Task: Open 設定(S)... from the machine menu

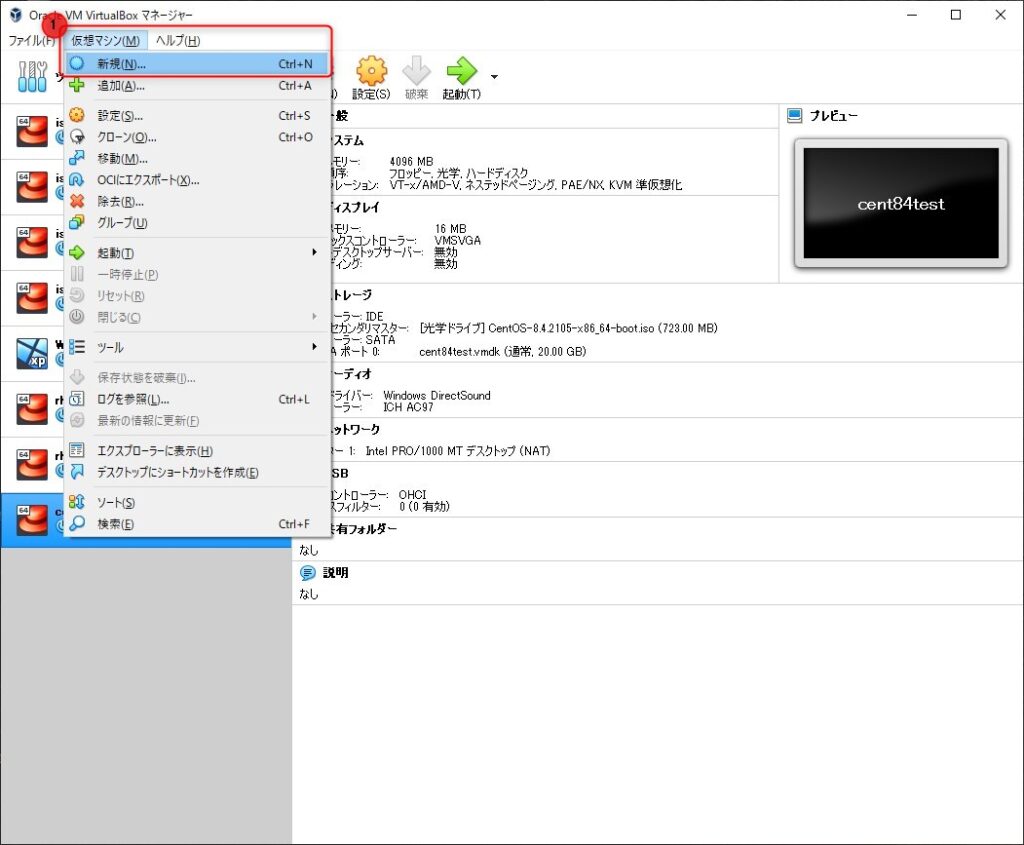Action: (x=196, y=116)
